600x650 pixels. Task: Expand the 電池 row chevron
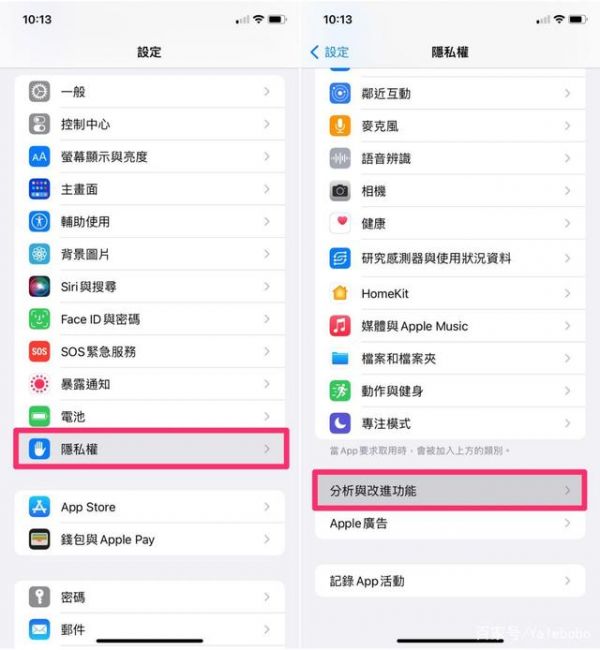coord(267,416)
